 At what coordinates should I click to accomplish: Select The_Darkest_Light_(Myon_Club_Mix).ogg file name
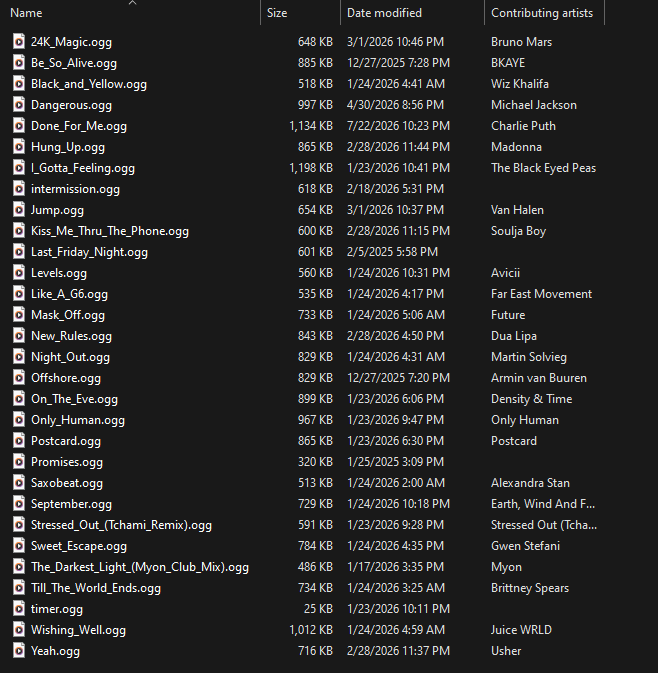click(x=140, y=567)
